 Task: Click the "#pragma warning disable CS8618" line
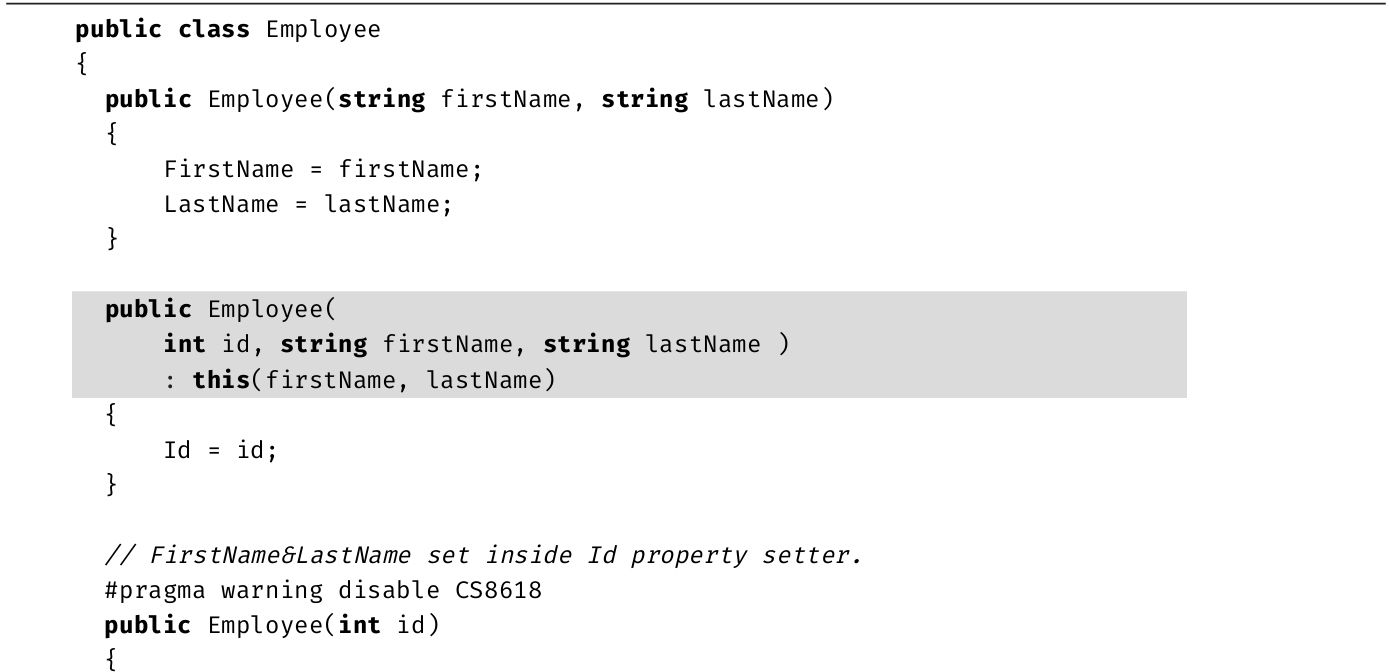click(323, 590)
